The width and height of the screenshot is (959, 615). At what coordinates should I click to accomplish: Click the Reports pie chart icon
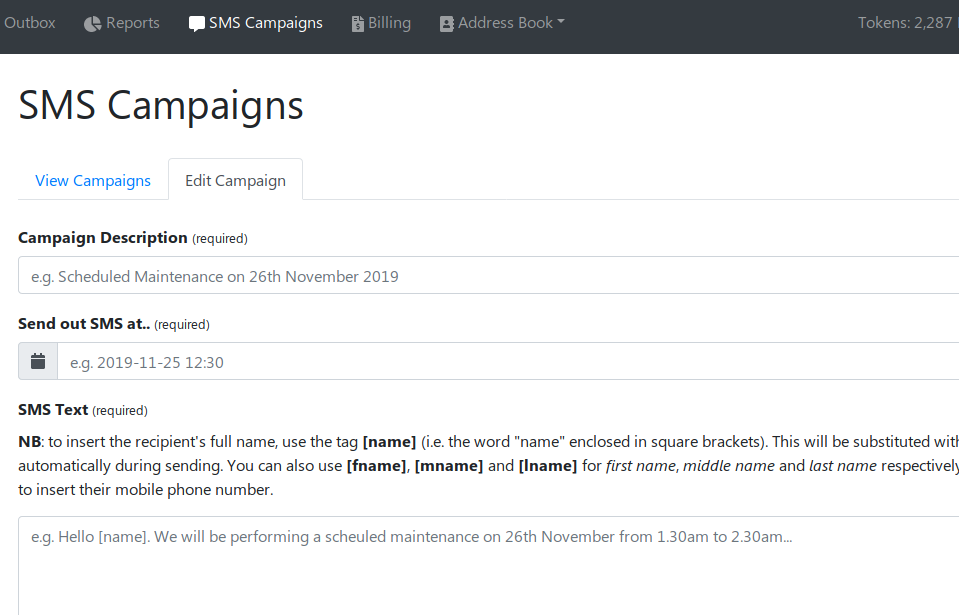(x=92, y=24)
